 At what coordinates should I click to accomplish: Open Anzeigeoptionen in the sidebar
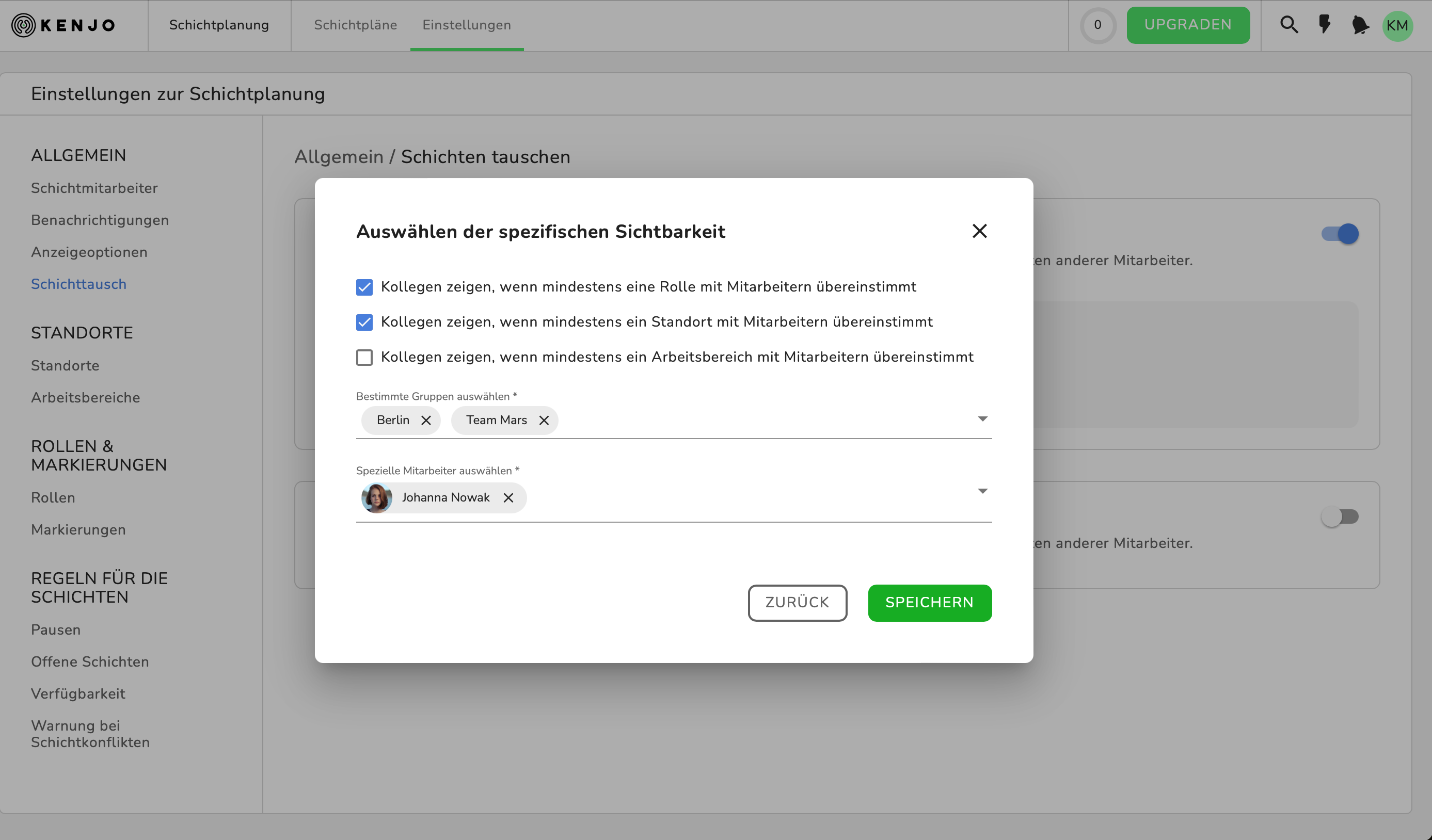89,252
